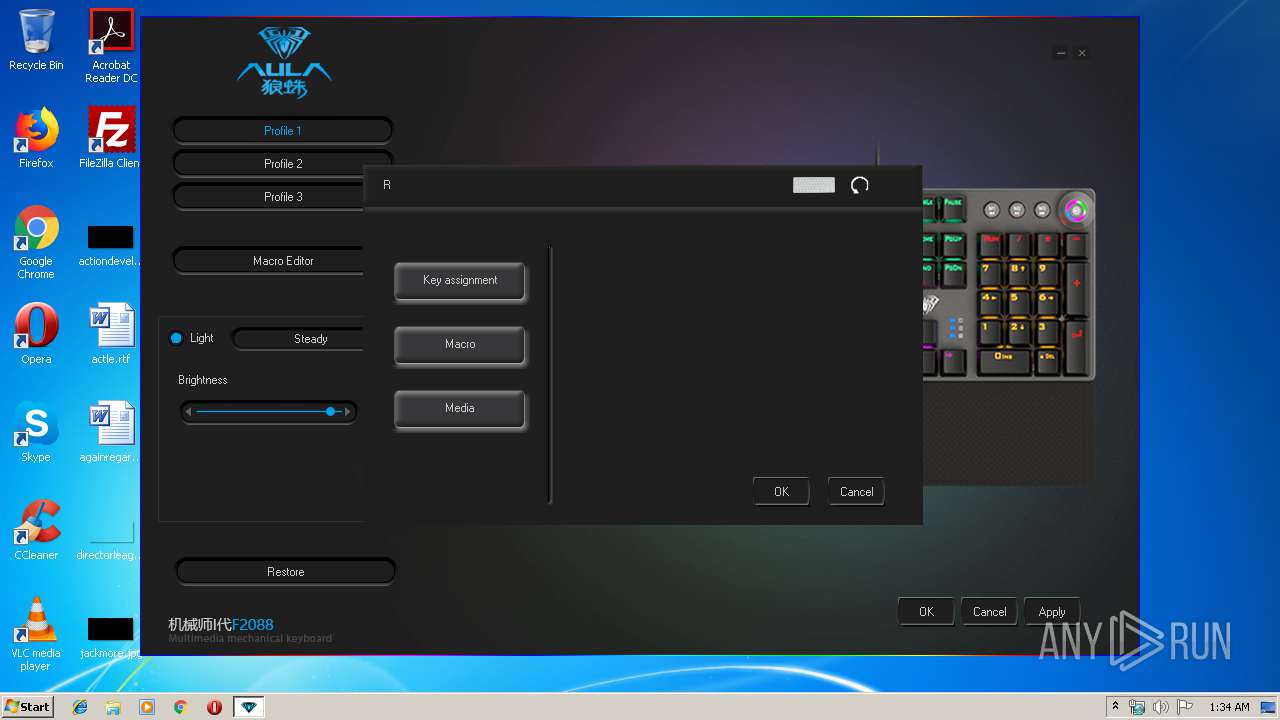
Task: Click the numpad Del key on keyboard image
Action: [x=1047, y=361]
